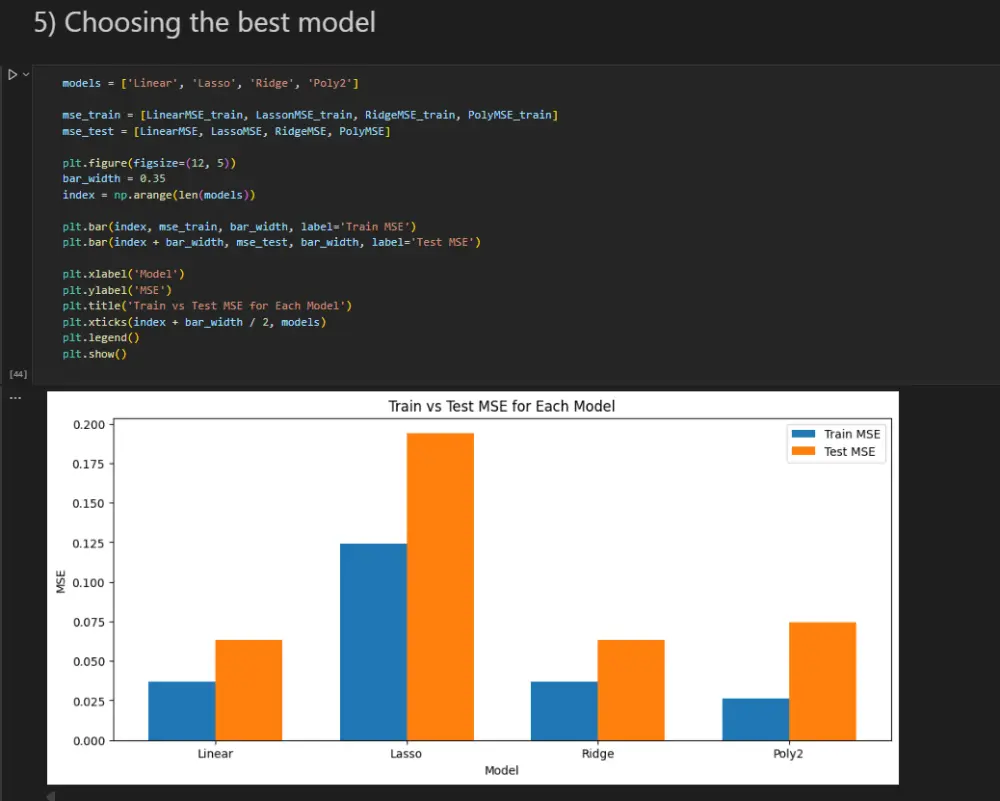Click the 'Model' x-axis label
The width and height of the screenshot is (1000, 801).
[501, 771]
